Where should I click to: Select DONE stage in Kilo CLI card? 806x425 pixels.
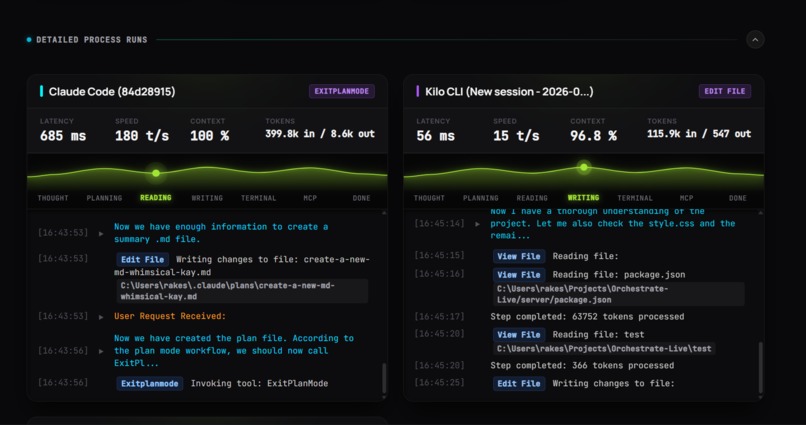point(738,198)
